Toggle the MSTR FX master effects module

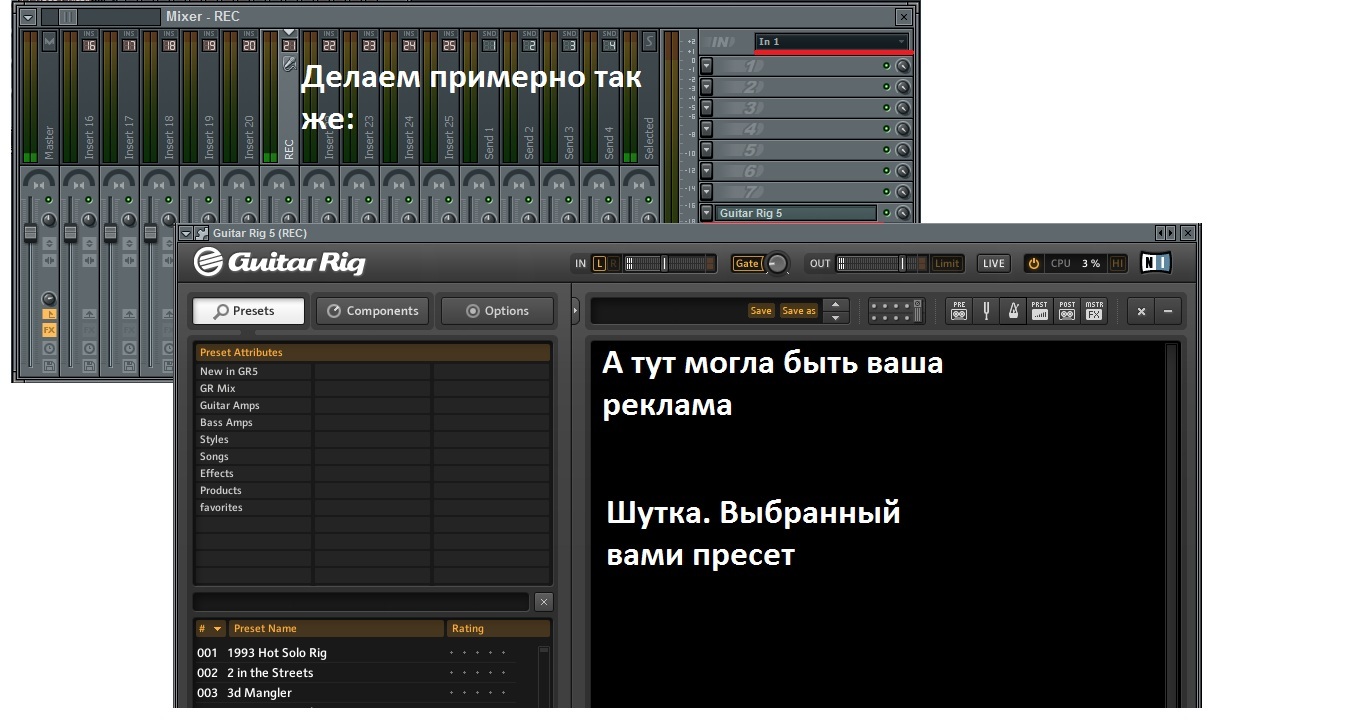click(1094, 311)
